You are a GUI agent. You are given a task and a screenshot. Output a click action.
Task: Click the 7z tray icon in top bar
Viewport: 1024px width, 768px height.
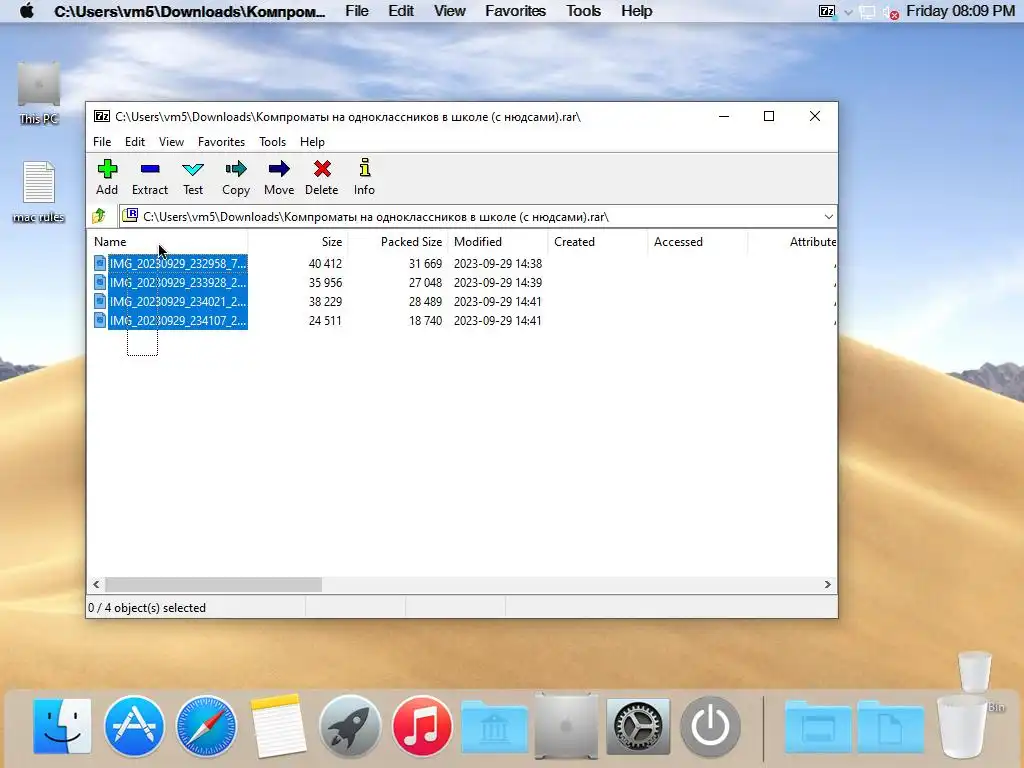point(827,11)
